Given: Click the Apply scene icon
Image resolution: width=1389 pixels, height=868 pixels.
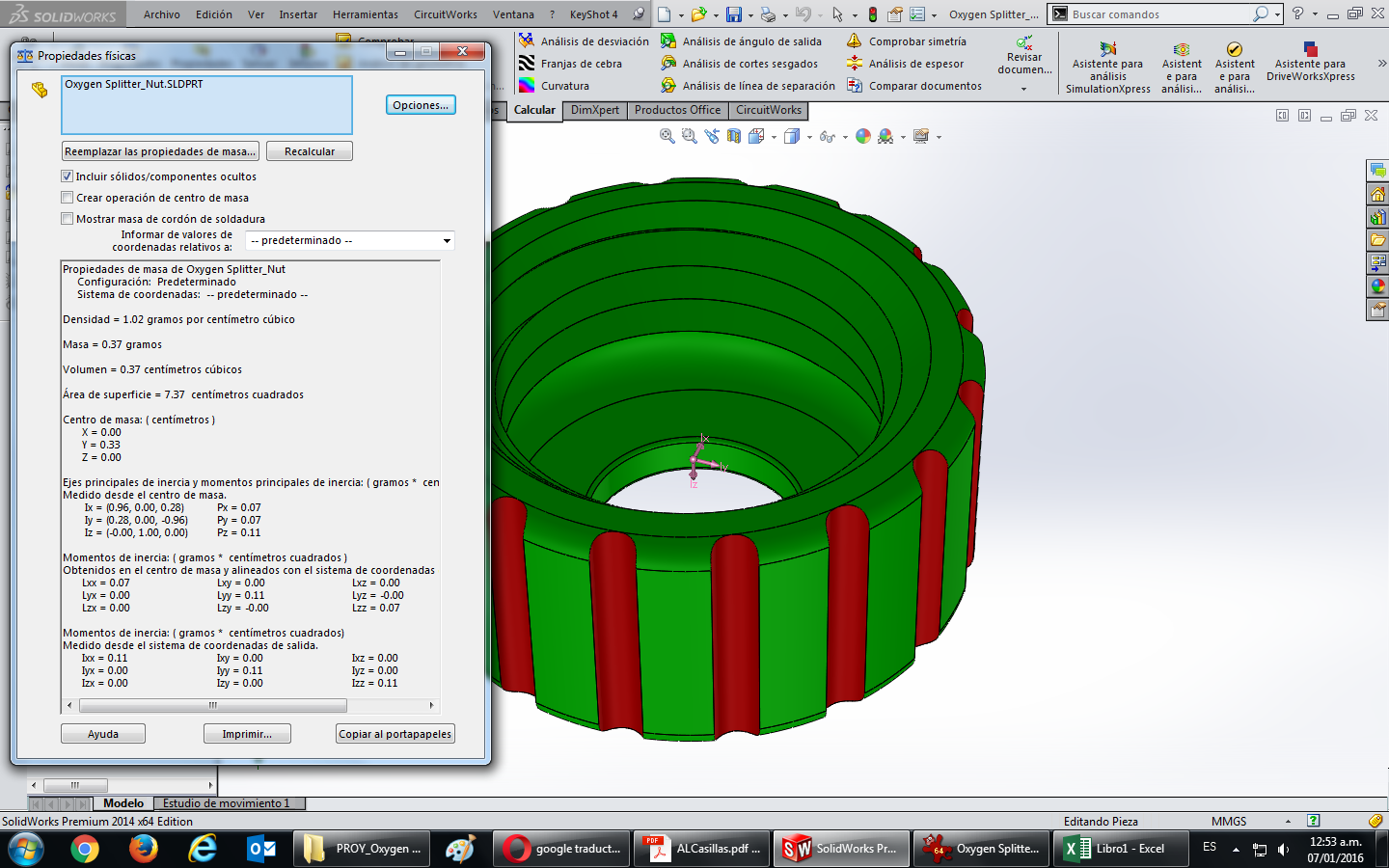Looking at the screenshot, I should tap(885, 136).
